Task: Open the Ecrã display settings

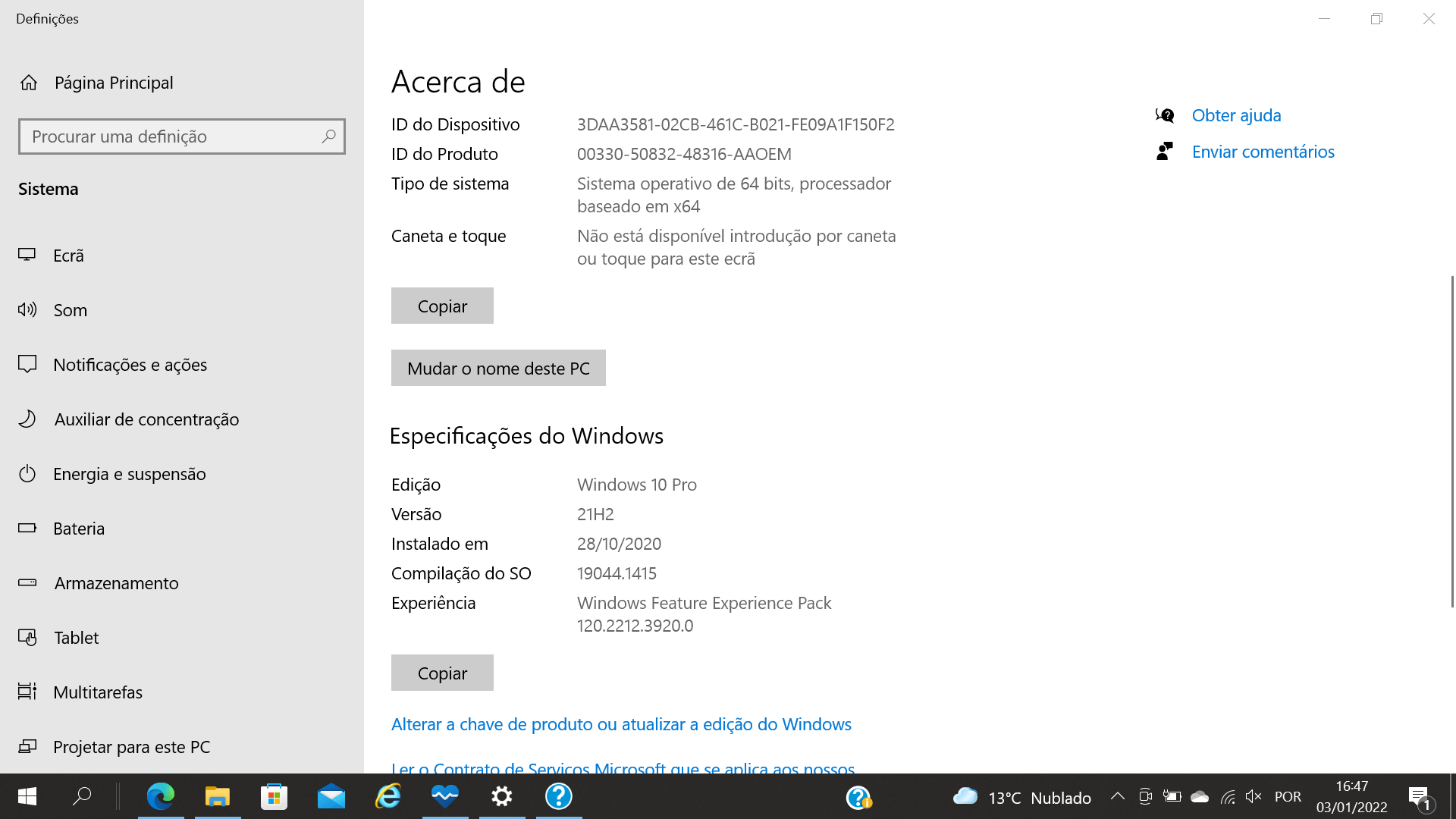Action: coord(68,256)
